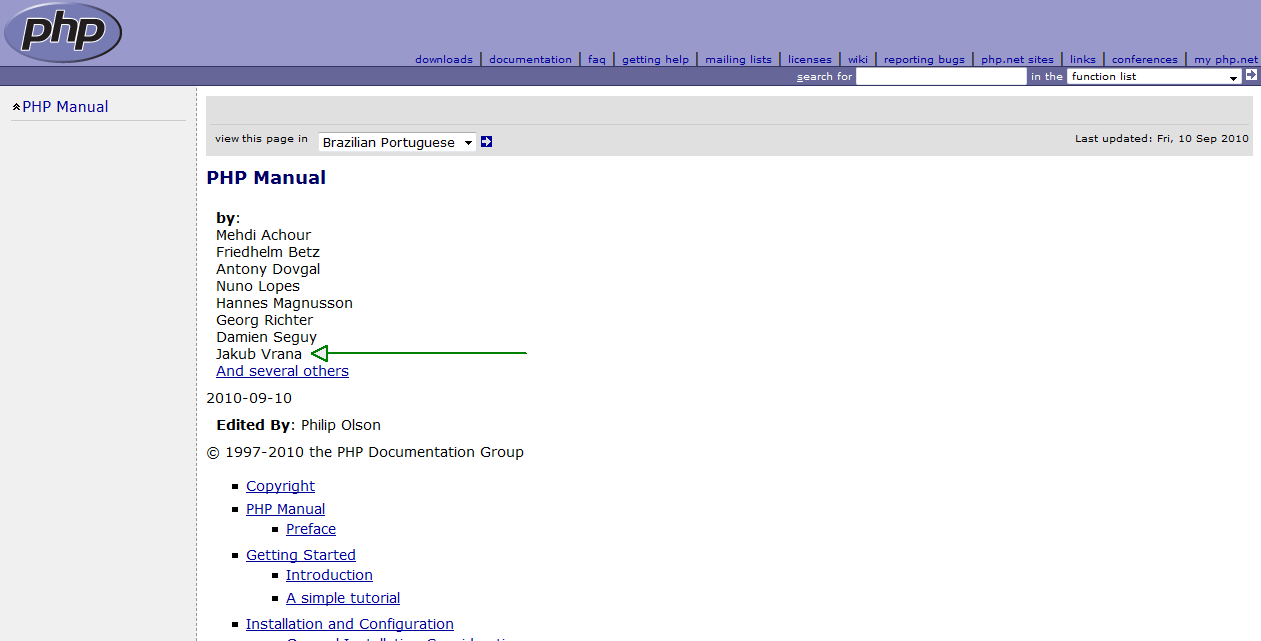
Task: Click the author name Jakub Vrana
Action: pyautogui.click(x=259, y=354)
